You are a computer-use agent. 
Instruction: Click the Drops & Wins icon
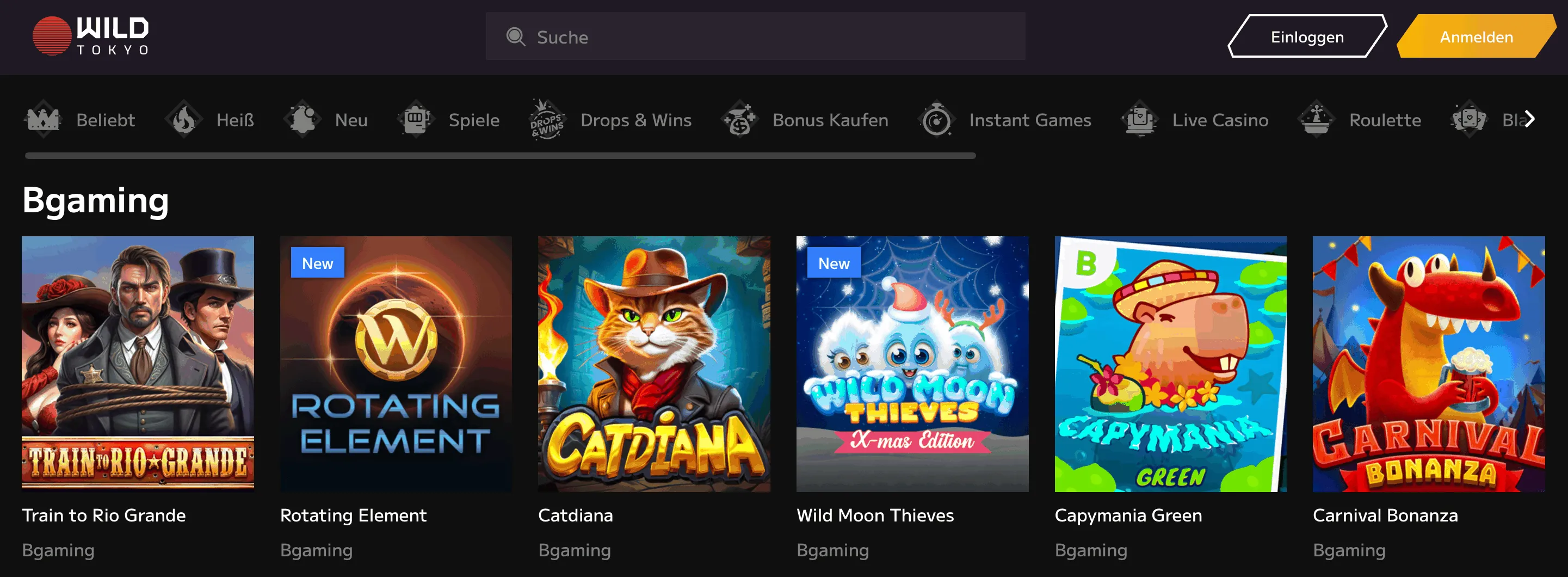click(546, 119)
